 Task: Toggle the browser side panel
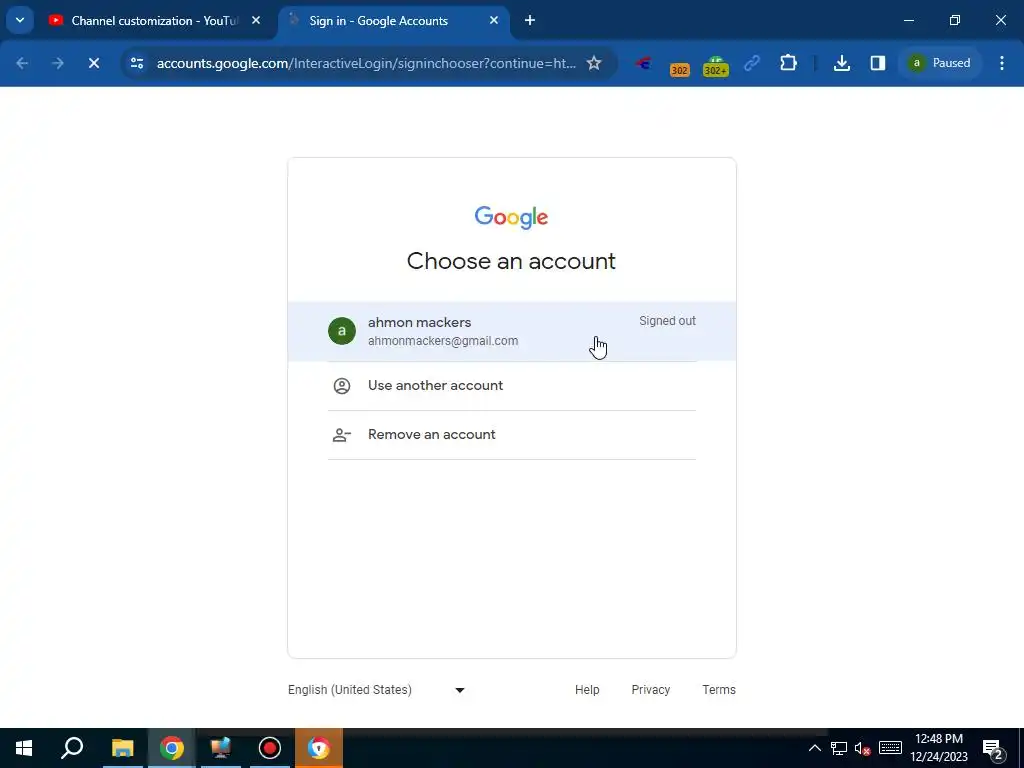878,63
